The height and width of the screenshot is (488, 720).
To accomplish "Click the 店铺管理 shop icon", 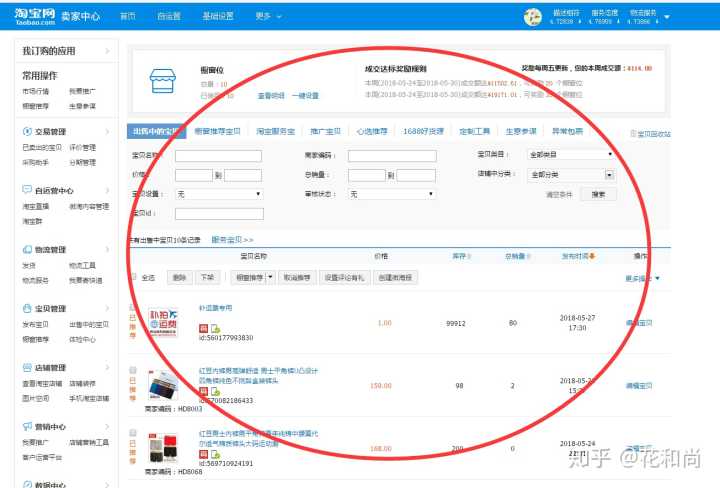I will click(x=27, y=367).
